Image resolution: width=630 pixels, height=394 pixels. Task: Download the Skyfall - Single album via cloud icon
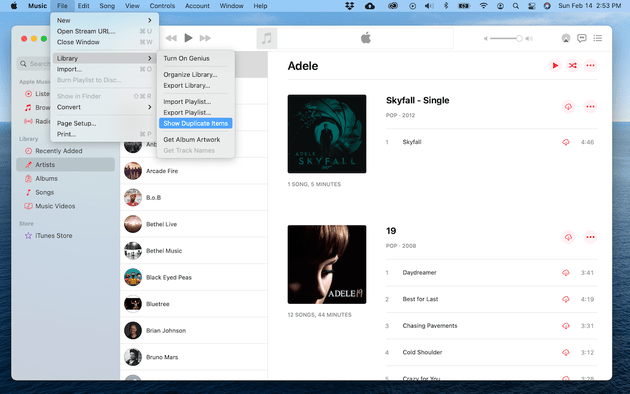click(x=568, y=107)
